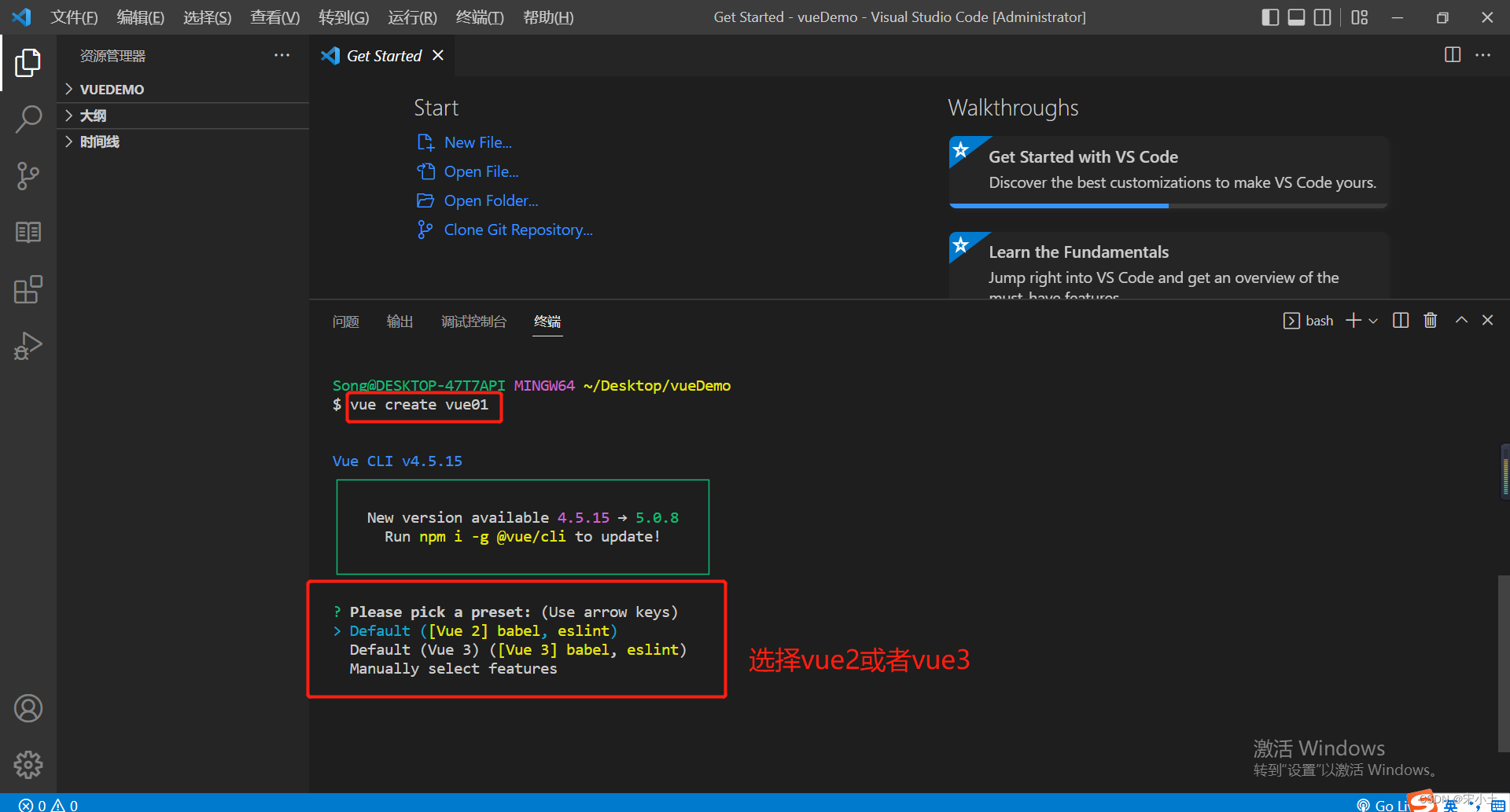Open the 文件(F) menu
The height and width of the screenshot is (812, 1510).
(x=74, y=17)
